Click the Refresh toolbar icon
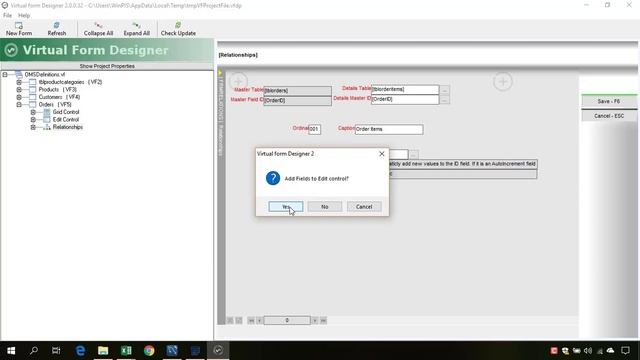This screenshot has width=640, height=360. (57, 25)
